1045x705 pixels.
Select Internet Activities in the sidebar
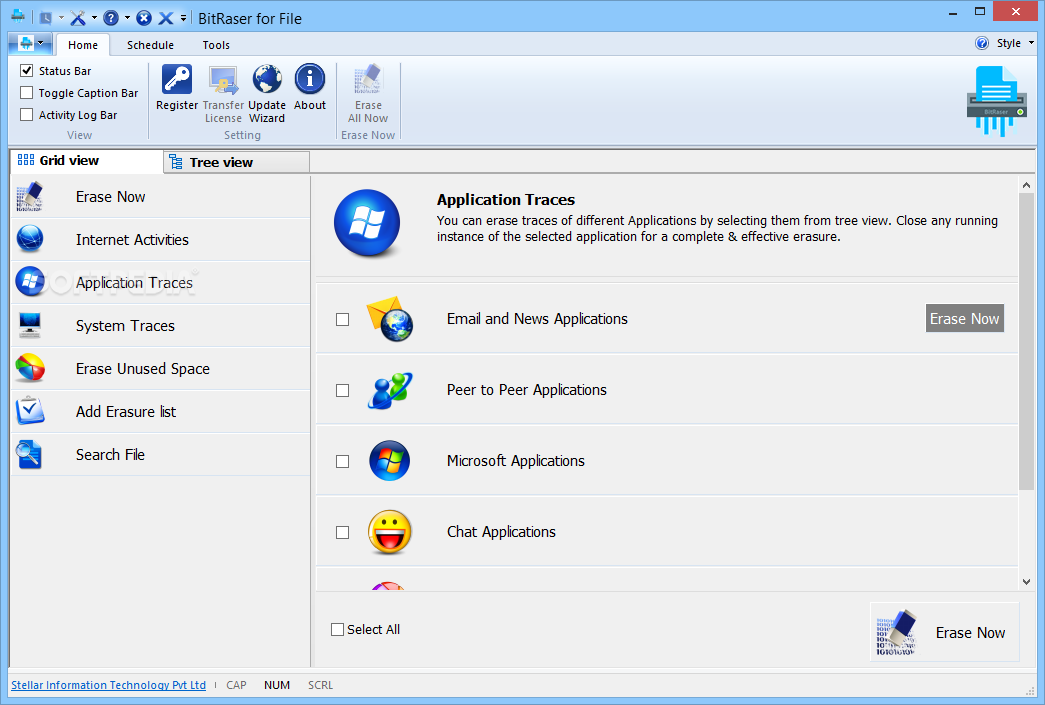(x=132, y=240)
